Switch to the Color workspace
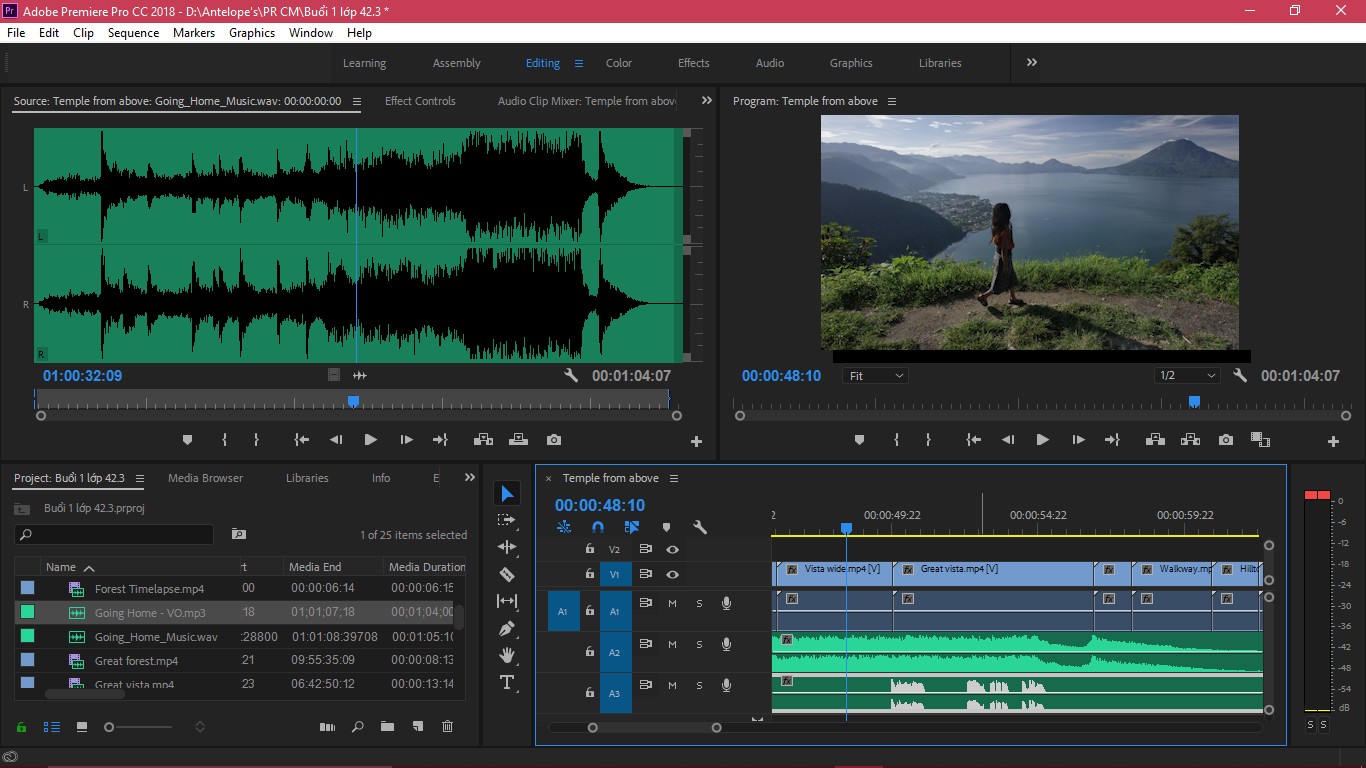The image size is (1366, 768). pos(619,63)
